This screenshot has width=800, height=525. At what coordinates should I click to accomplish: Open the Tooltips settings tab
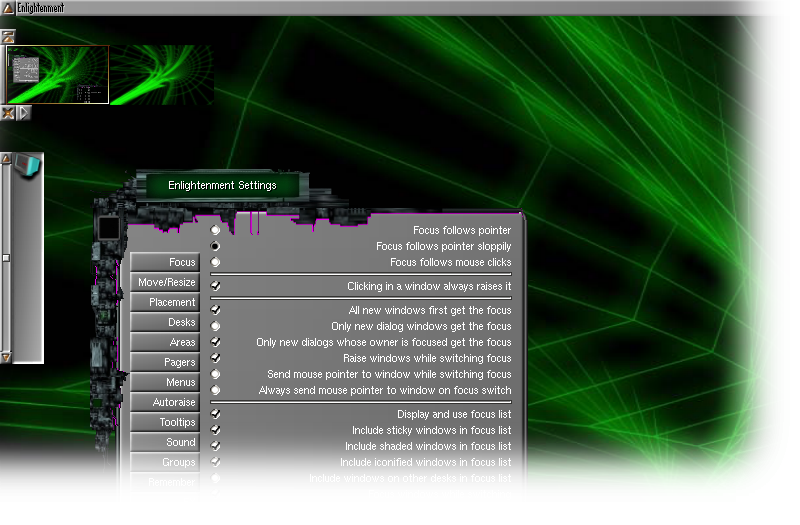click(x=165, y=422)
